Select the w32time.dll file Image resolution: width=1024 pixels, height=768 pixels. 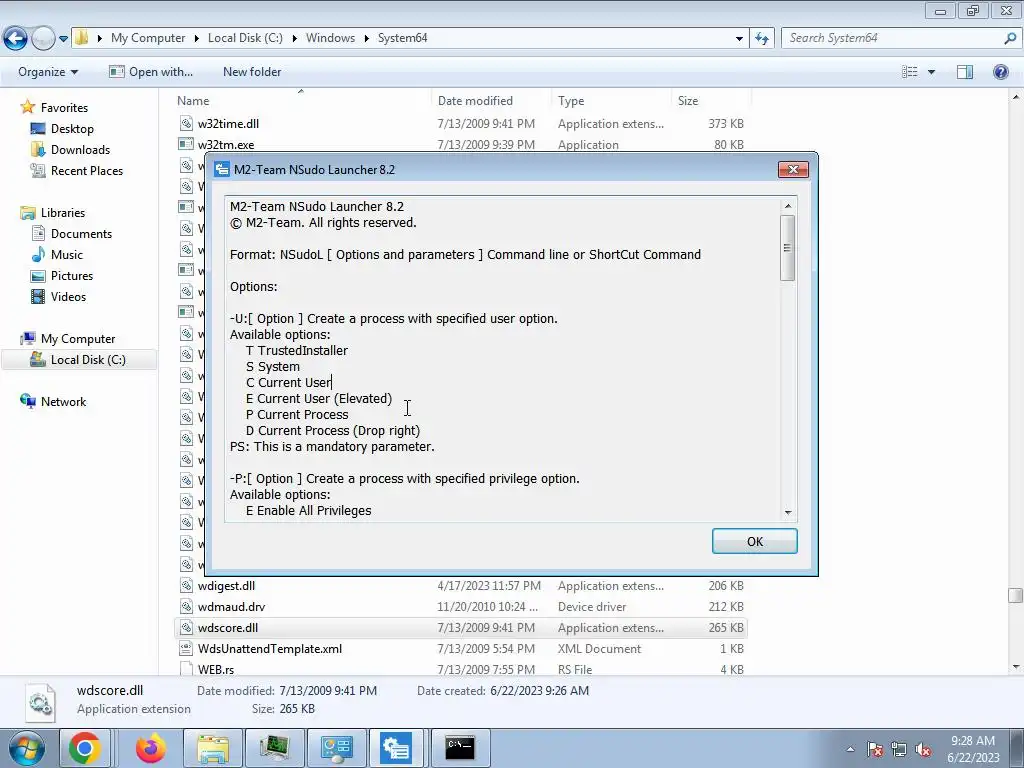click(x=229, y=123)
